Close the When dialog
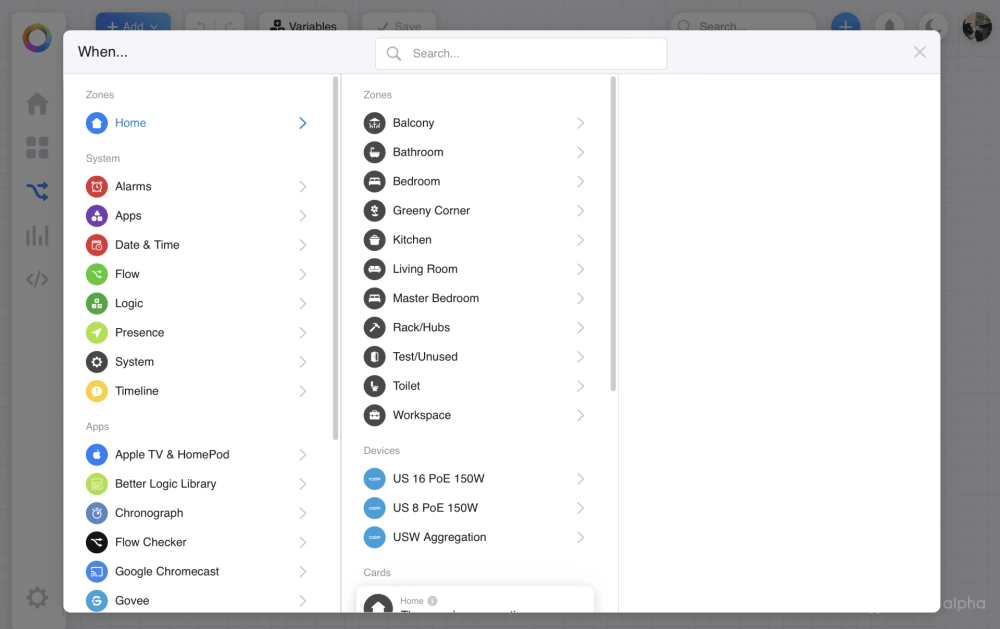 tap(919, 52)
